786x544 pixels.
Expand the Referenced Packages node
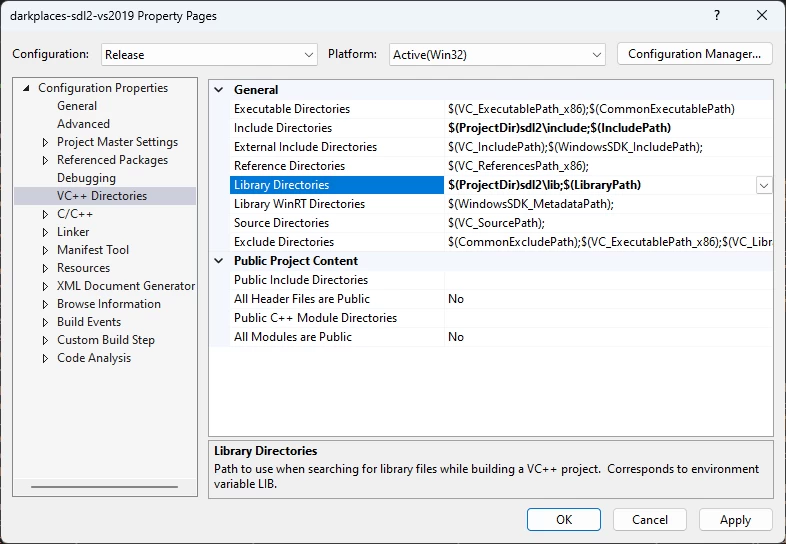click(x=45, y=160)
